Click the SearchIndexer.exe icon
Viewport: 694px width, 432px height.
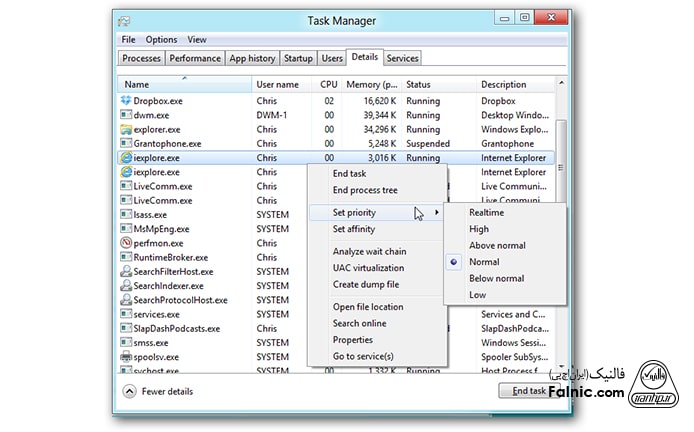(x=126, y=285)
